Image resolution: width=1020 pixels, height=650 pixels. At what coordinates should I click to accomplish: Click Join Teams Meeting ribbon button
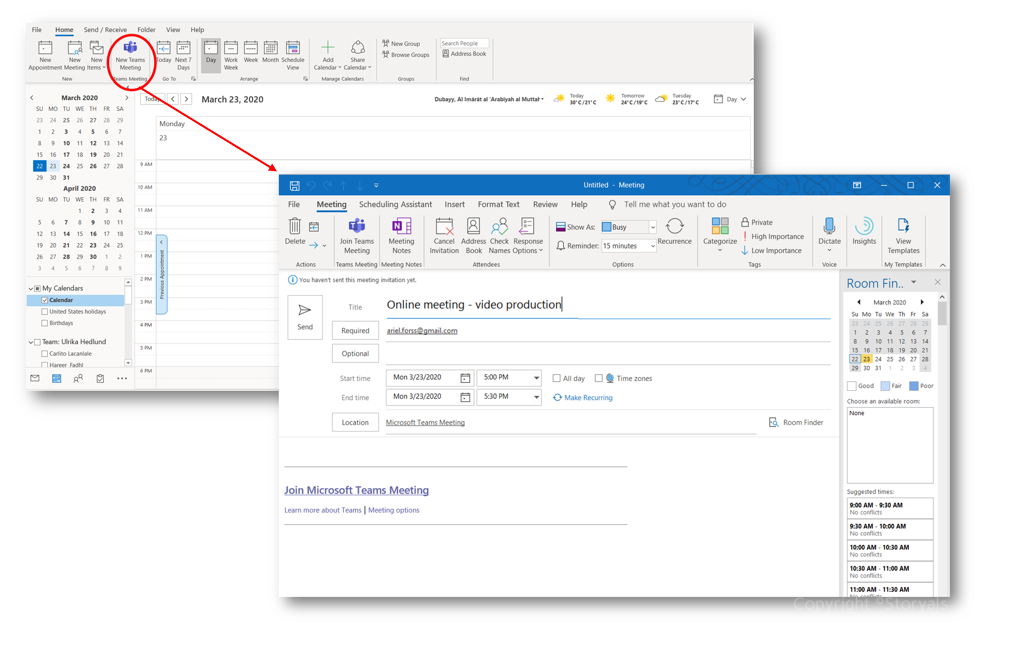[356, 236]
